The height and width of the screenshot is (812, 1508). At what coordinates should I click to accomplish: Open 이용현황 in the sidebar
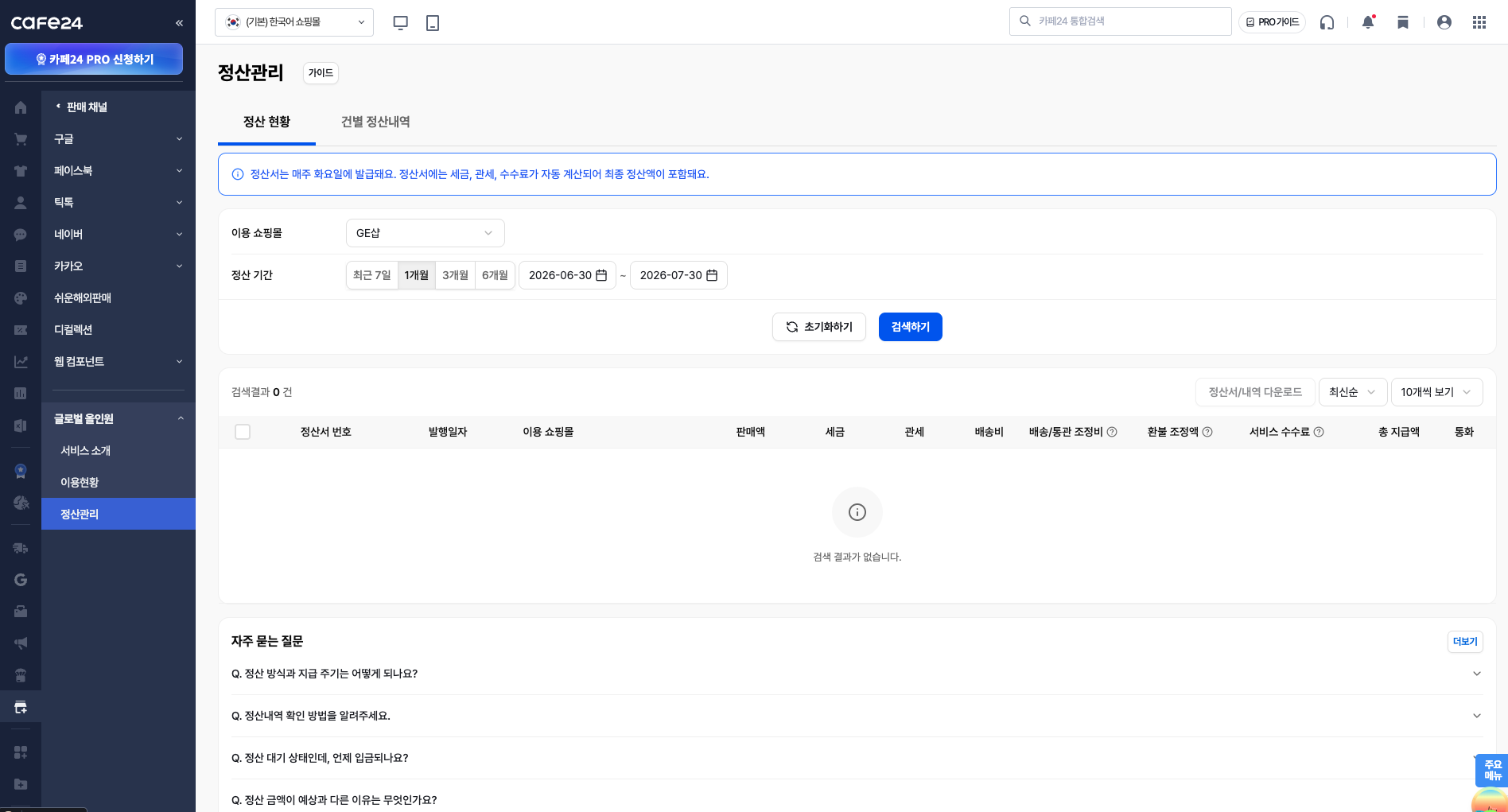coord(119,483)
